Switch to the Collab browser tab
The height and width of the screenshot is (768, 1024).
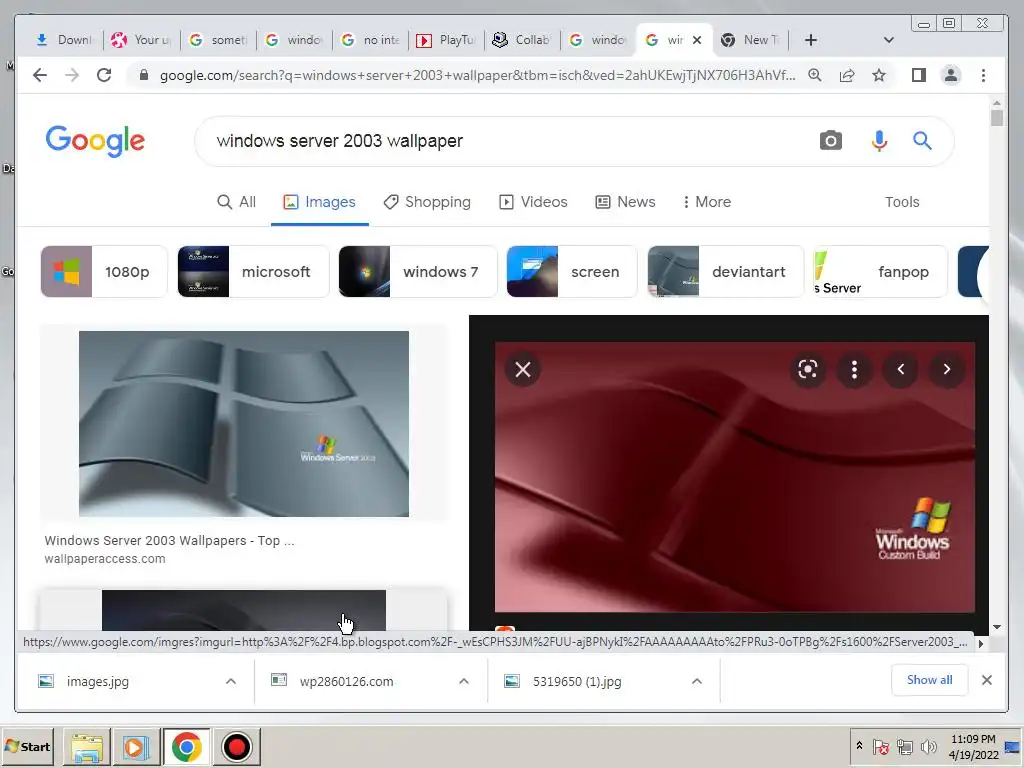pos(522,40)
